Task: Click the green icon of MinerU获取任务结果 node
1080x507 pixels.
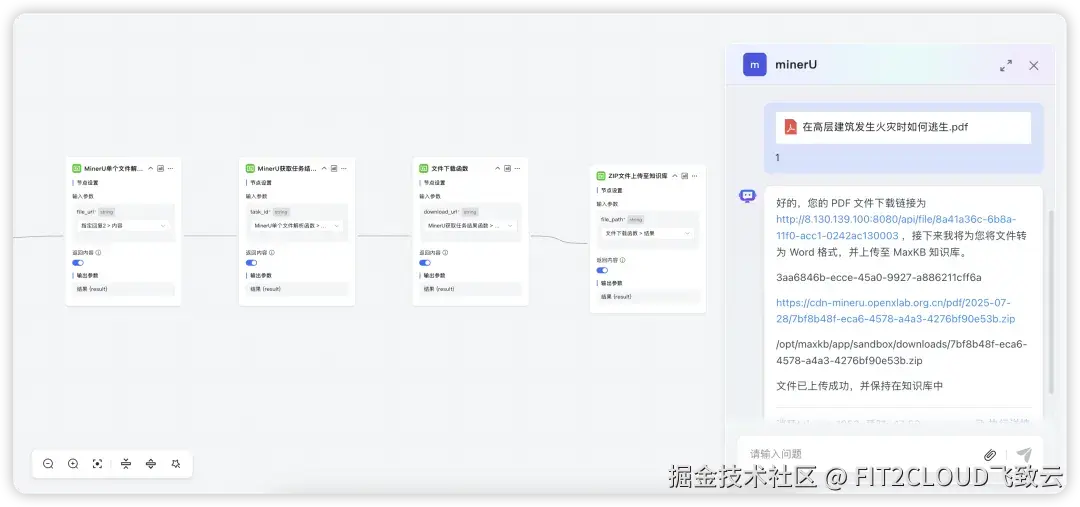Action: (251, 168)
